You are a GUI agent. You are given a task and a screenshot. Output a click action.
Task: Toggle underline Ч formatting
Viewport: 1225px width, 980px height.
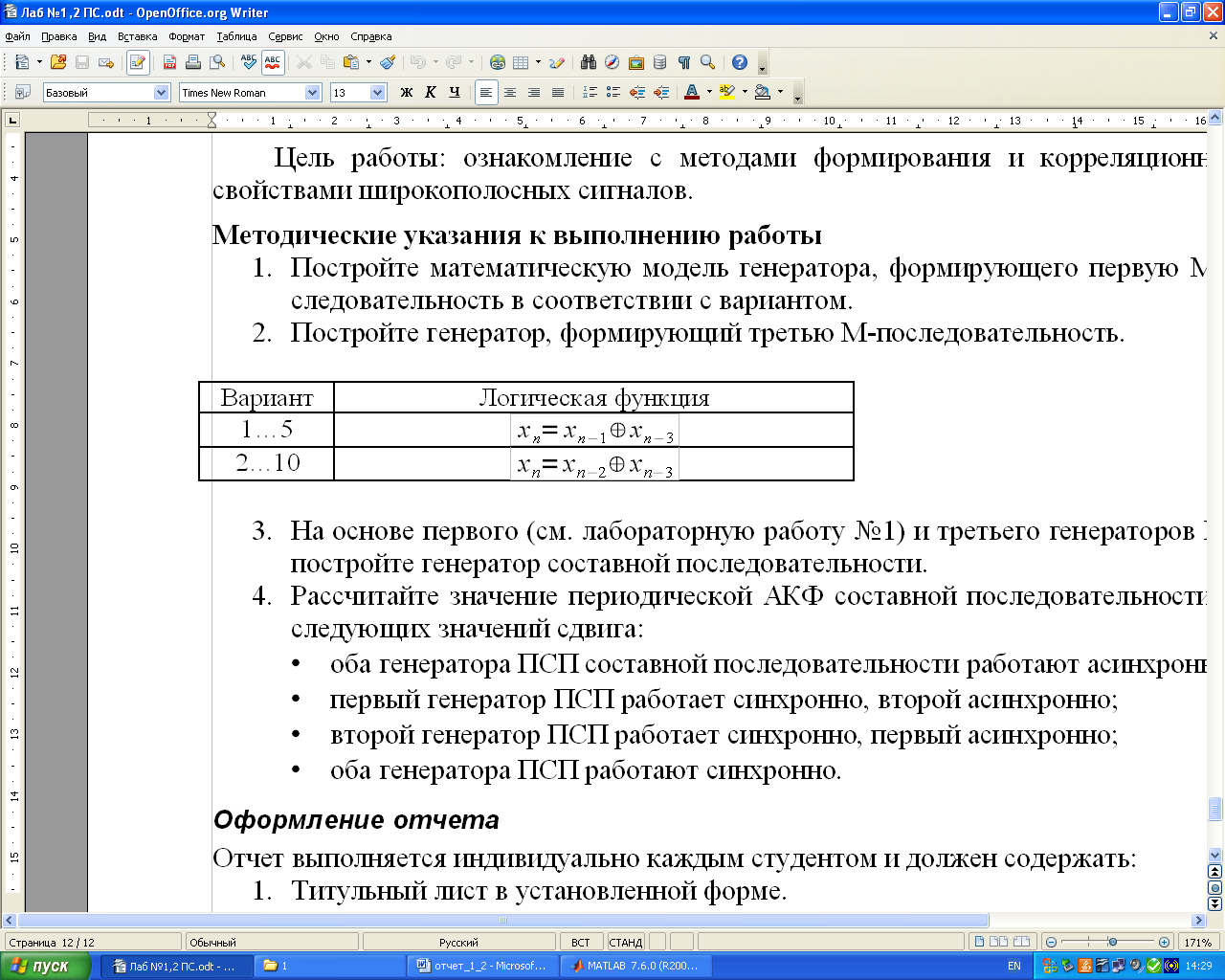[455, 92]
